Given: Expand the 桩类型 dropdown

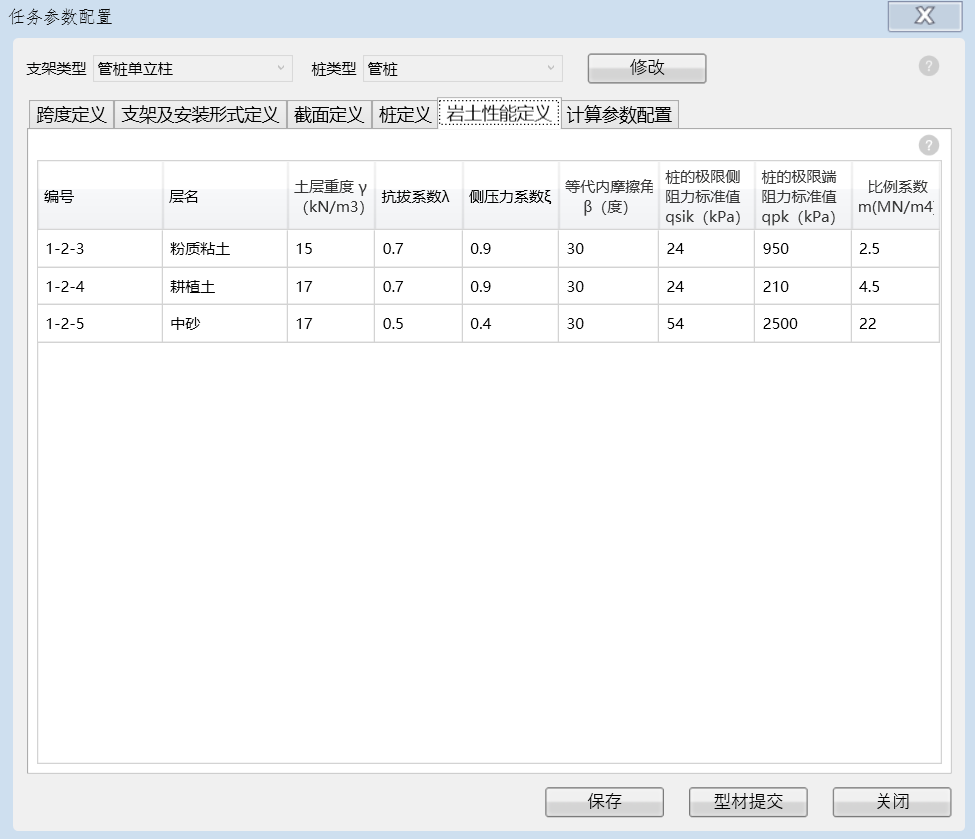Looking at the screenshot, I should click(x=462, y=69).
